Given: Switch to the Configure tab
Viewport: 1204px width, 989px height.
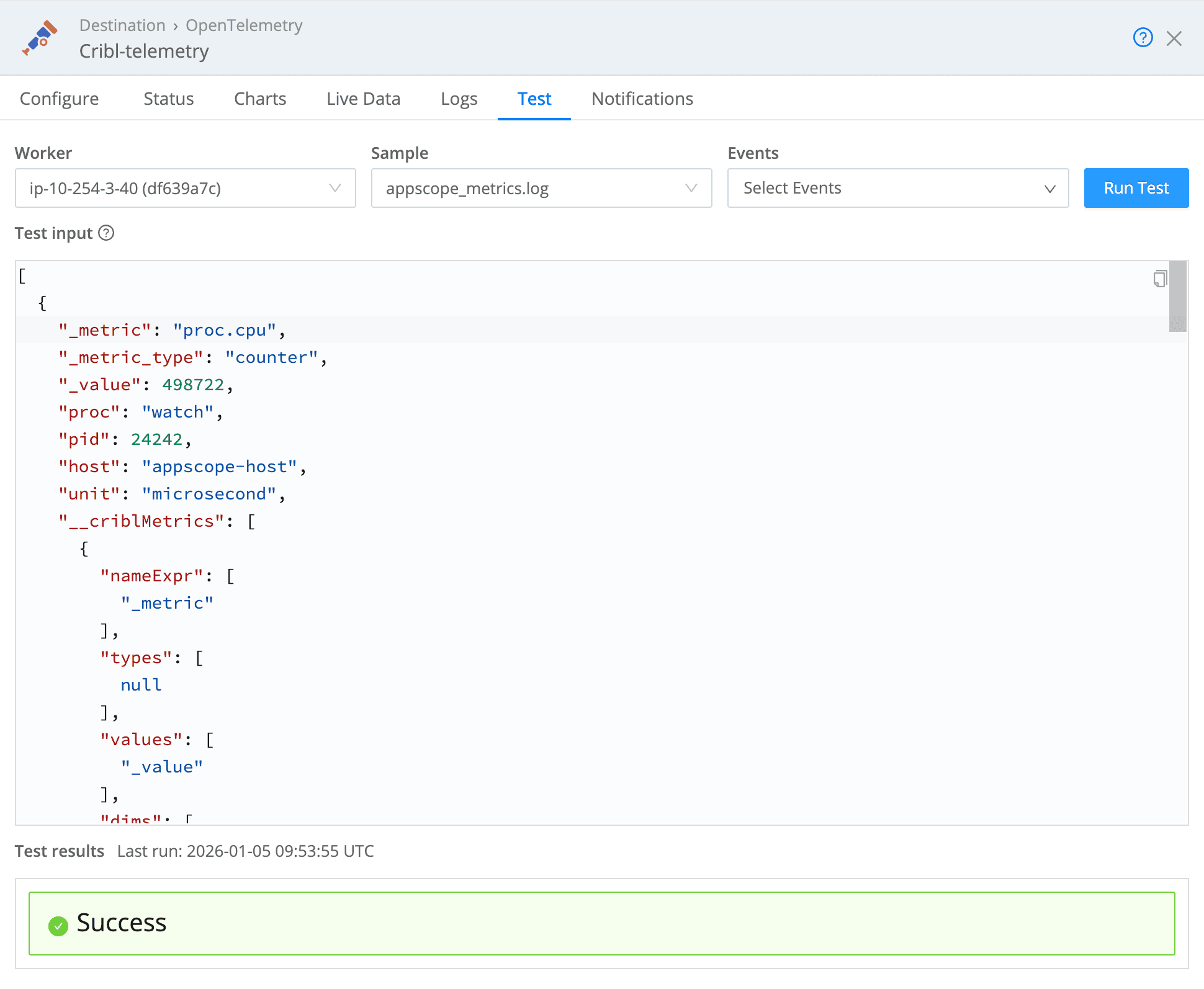Looking at the screenshot, I should pos(59,99).
